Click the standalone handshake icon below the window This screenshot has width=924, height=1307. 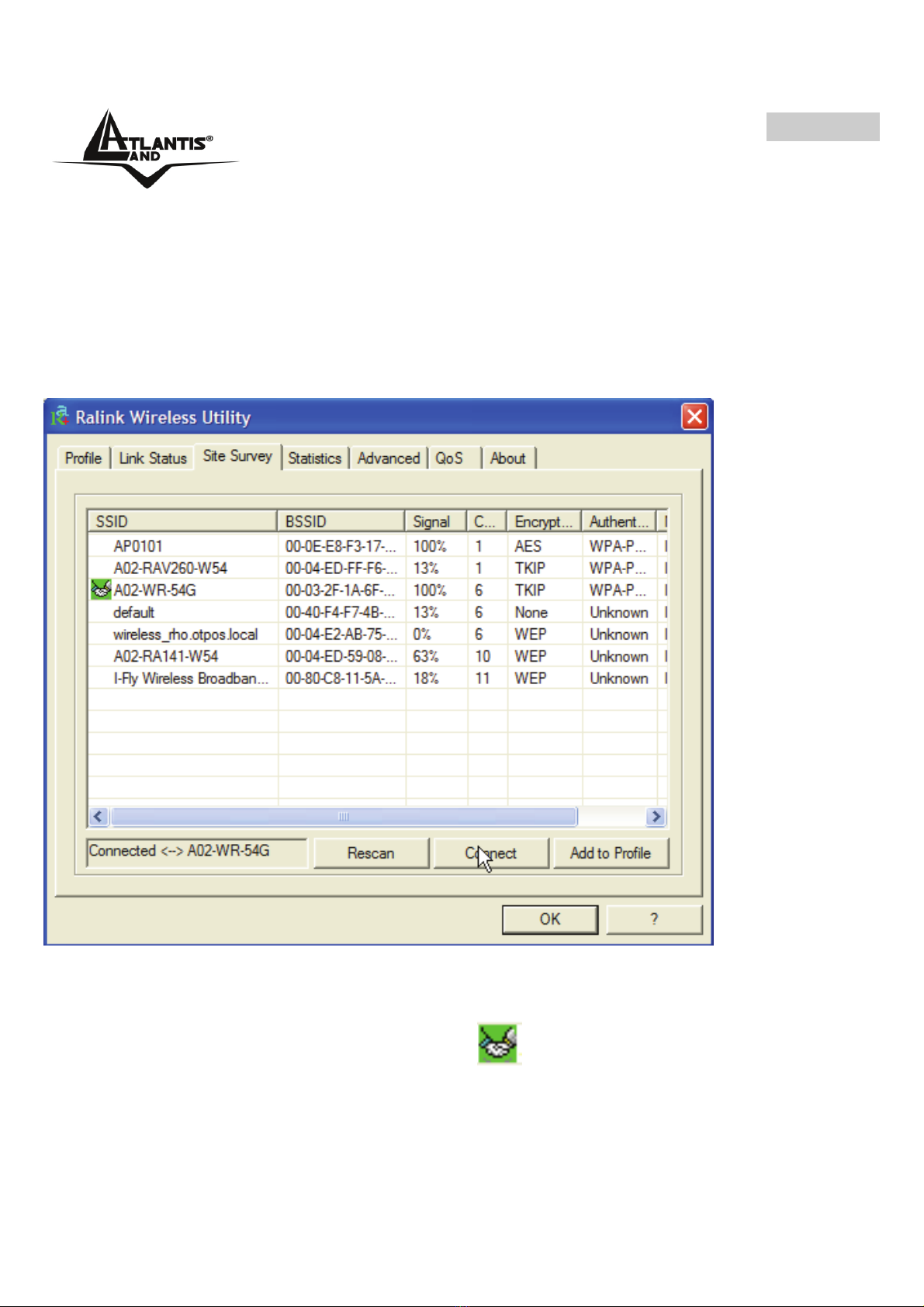(498, 1043)
